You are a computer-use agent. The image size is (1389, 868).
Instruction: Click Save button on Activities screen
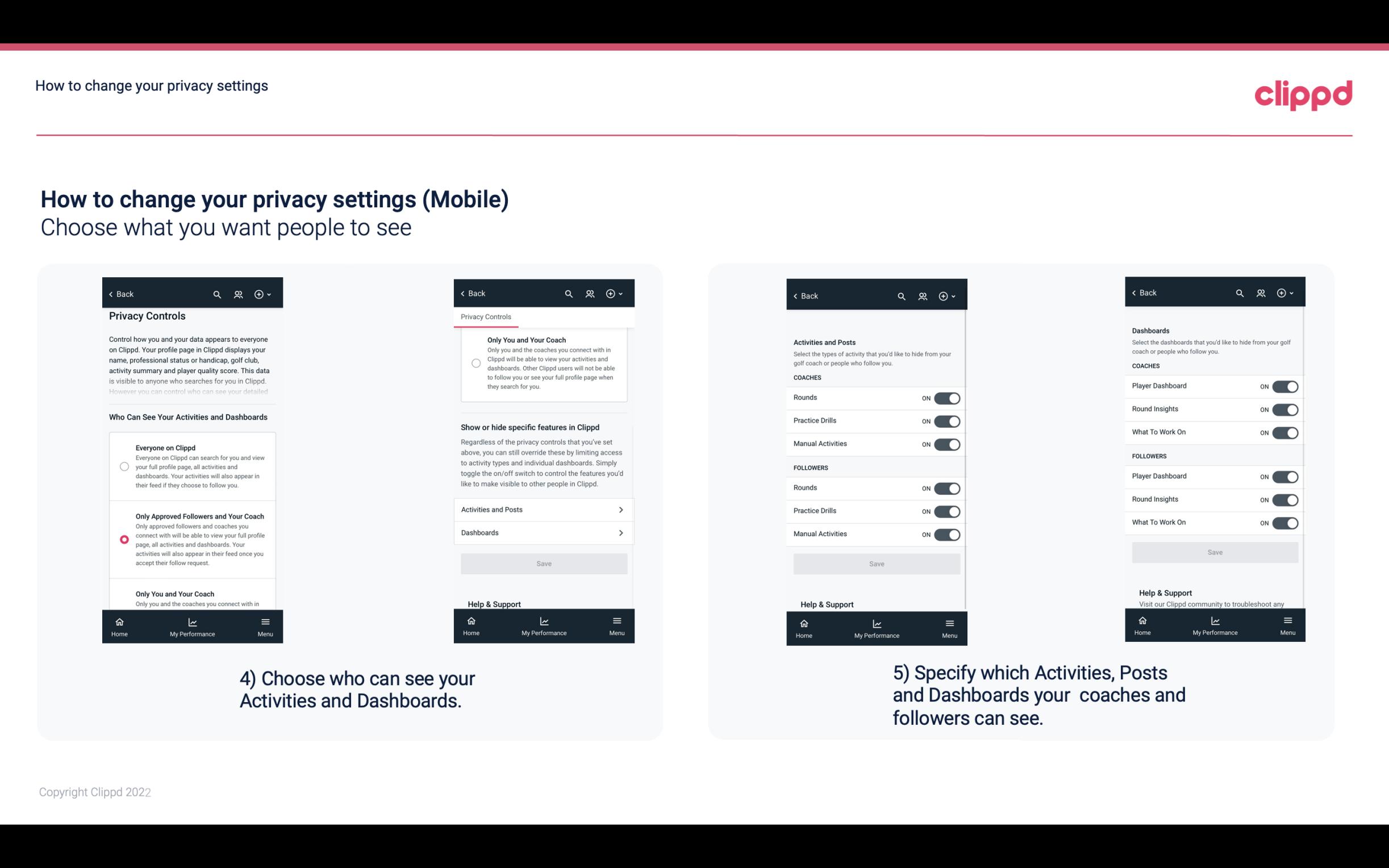[x=875, y=563]
